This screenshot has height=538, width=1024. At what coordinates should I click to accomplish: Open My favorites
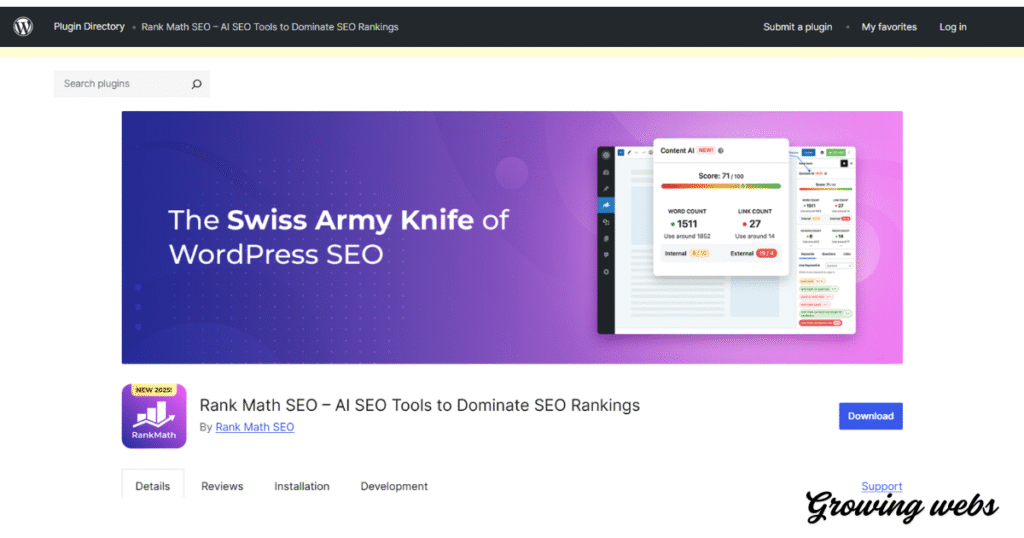pyautogui.click(x=889, y=27)
